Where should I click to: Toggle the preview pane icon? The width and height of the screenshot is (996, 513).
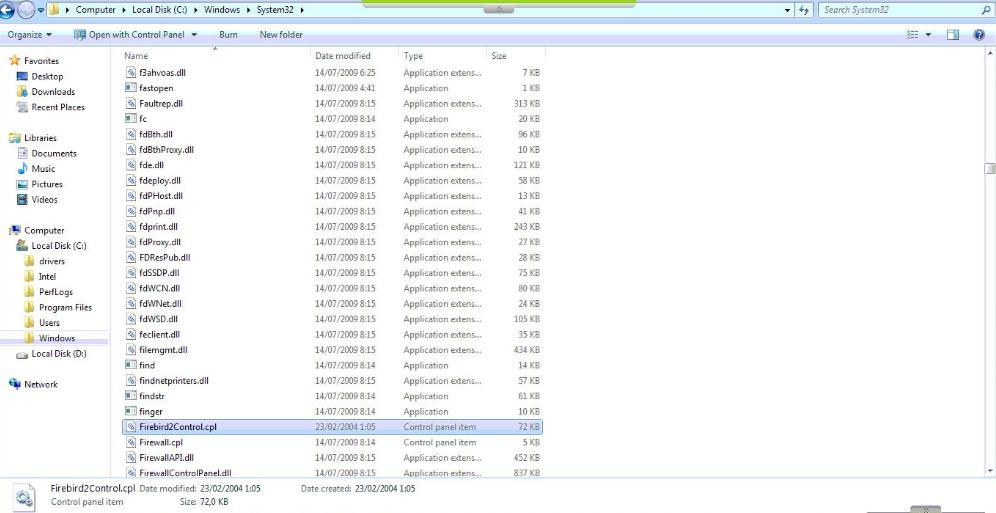(x=953, y=35)
